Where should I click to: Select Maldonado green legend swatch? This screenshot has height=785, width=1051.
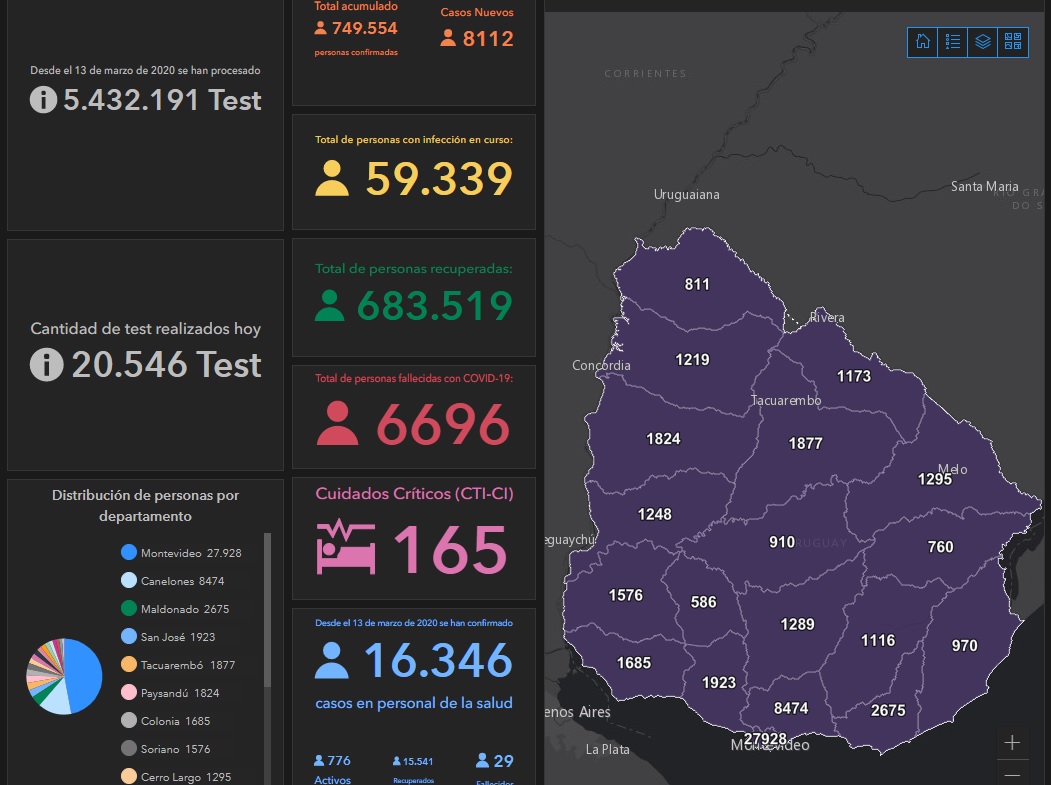128,609
